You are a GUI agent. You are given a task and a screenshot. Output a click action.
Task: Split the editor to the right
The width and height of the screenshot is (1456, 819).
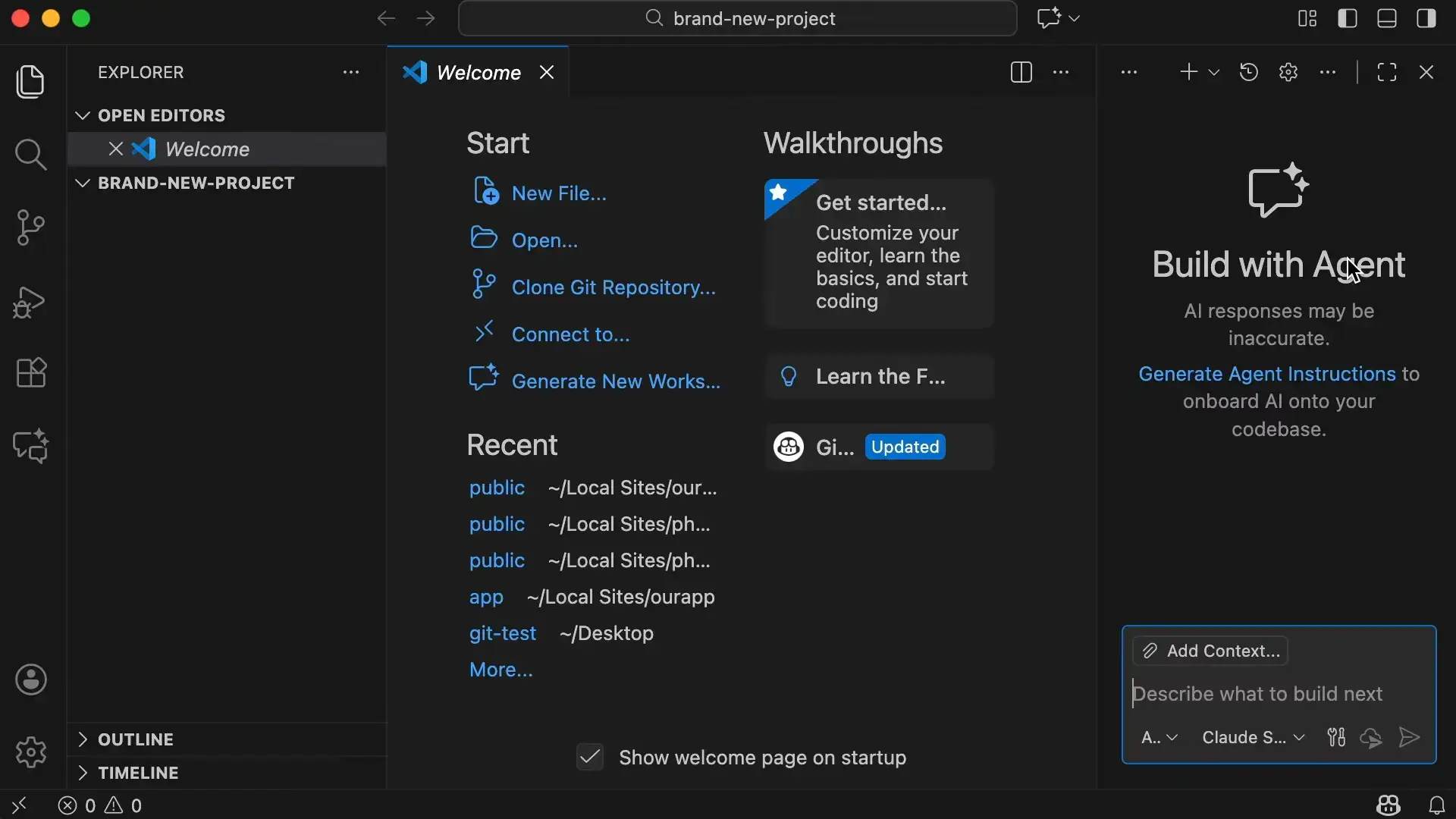click(x=1021, y=73)
